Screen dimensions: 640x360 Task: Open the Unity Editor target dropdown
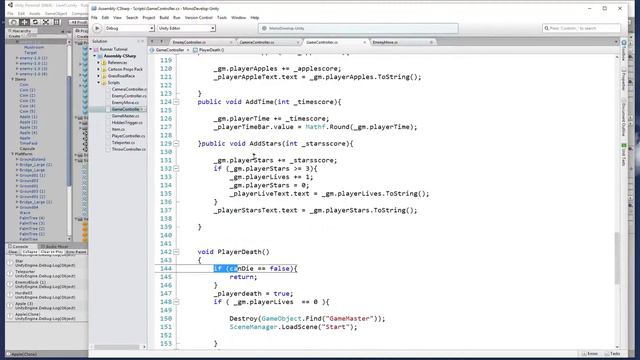[187, 28]
